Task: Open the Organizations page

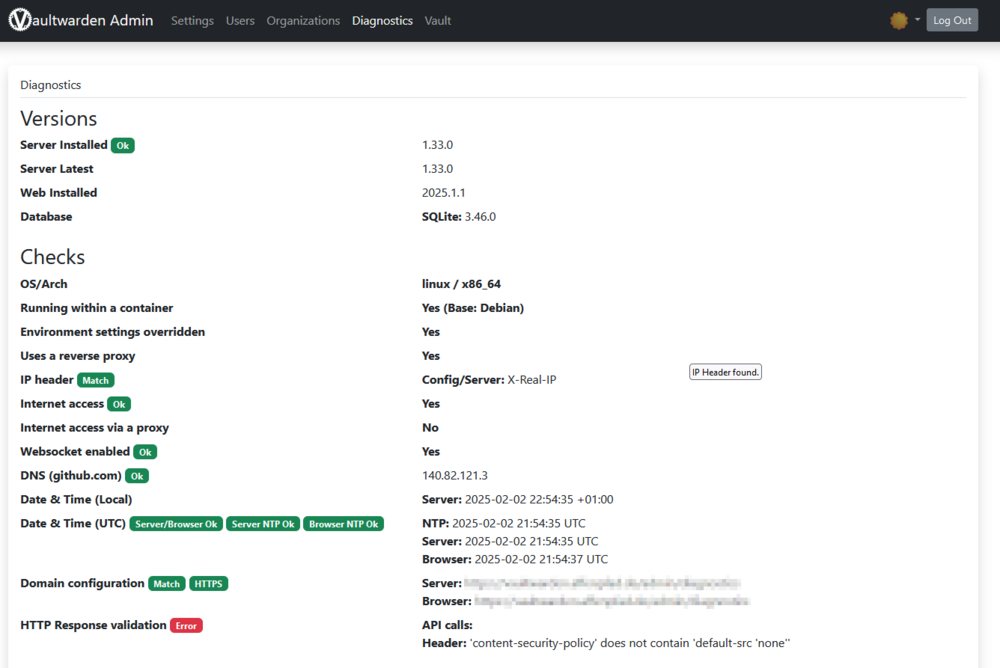Action: pos(303,20)
